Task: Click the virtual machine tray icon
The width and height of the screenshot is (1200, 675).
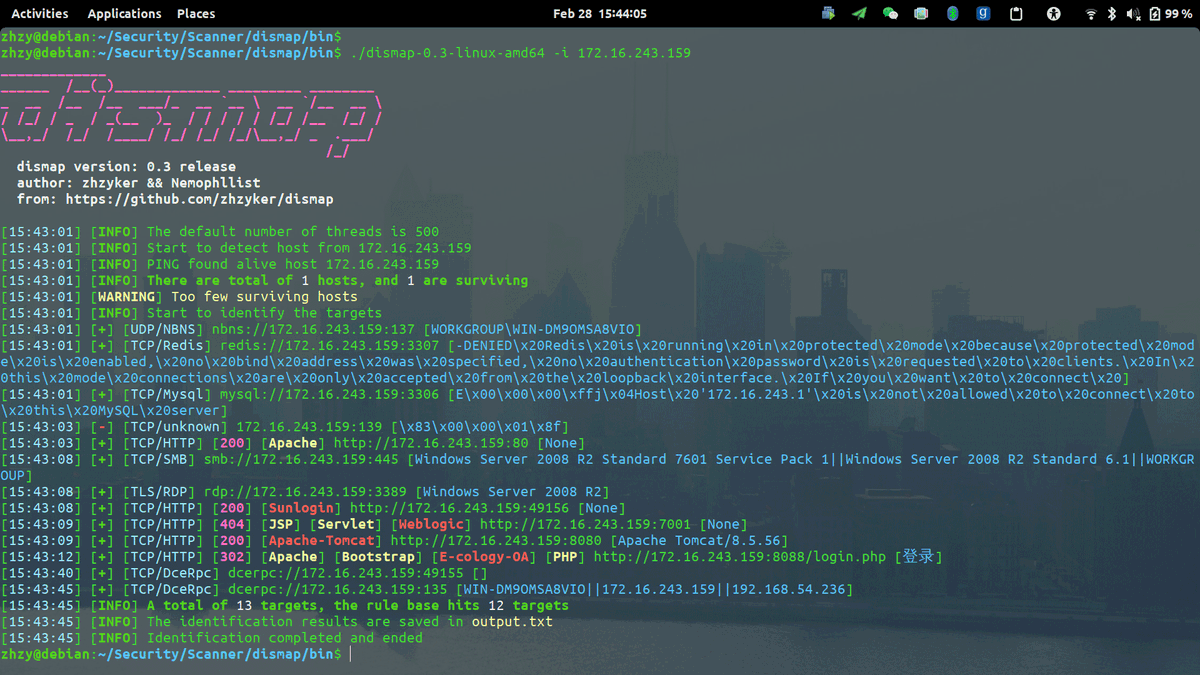Action: (829, 14)
